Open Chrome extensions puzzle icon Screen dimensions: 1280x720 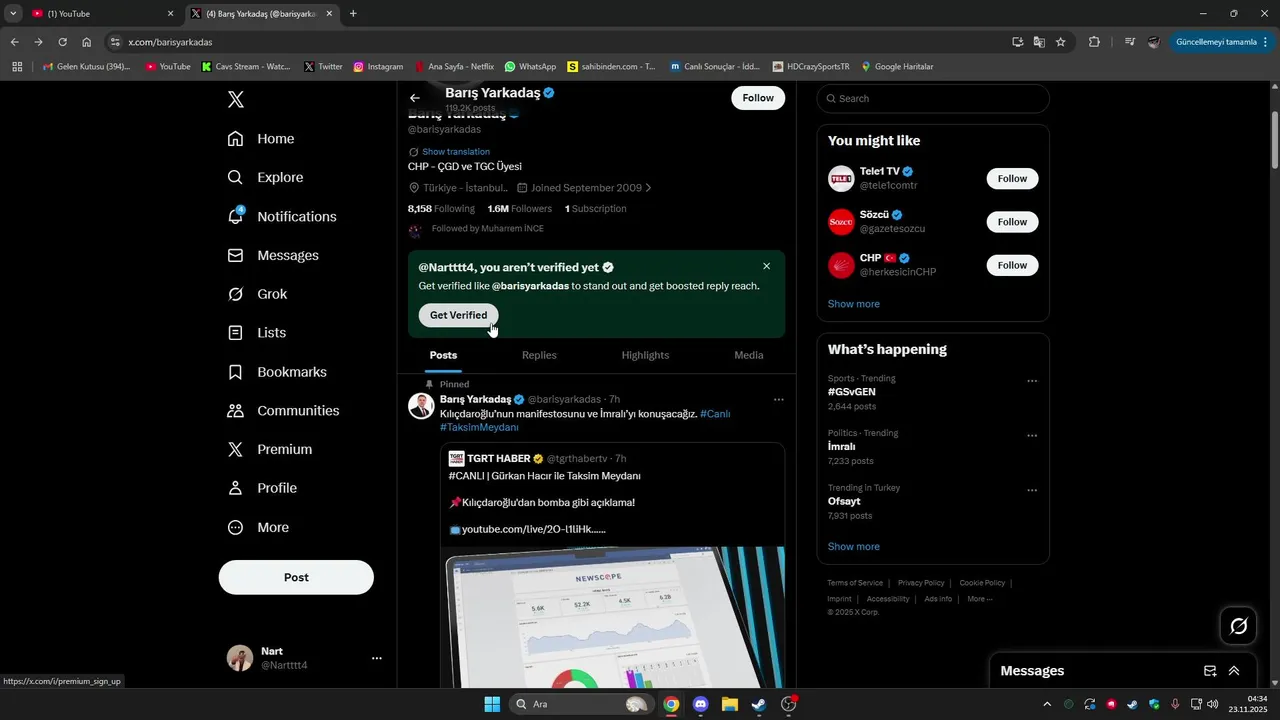click(1094, 42)
